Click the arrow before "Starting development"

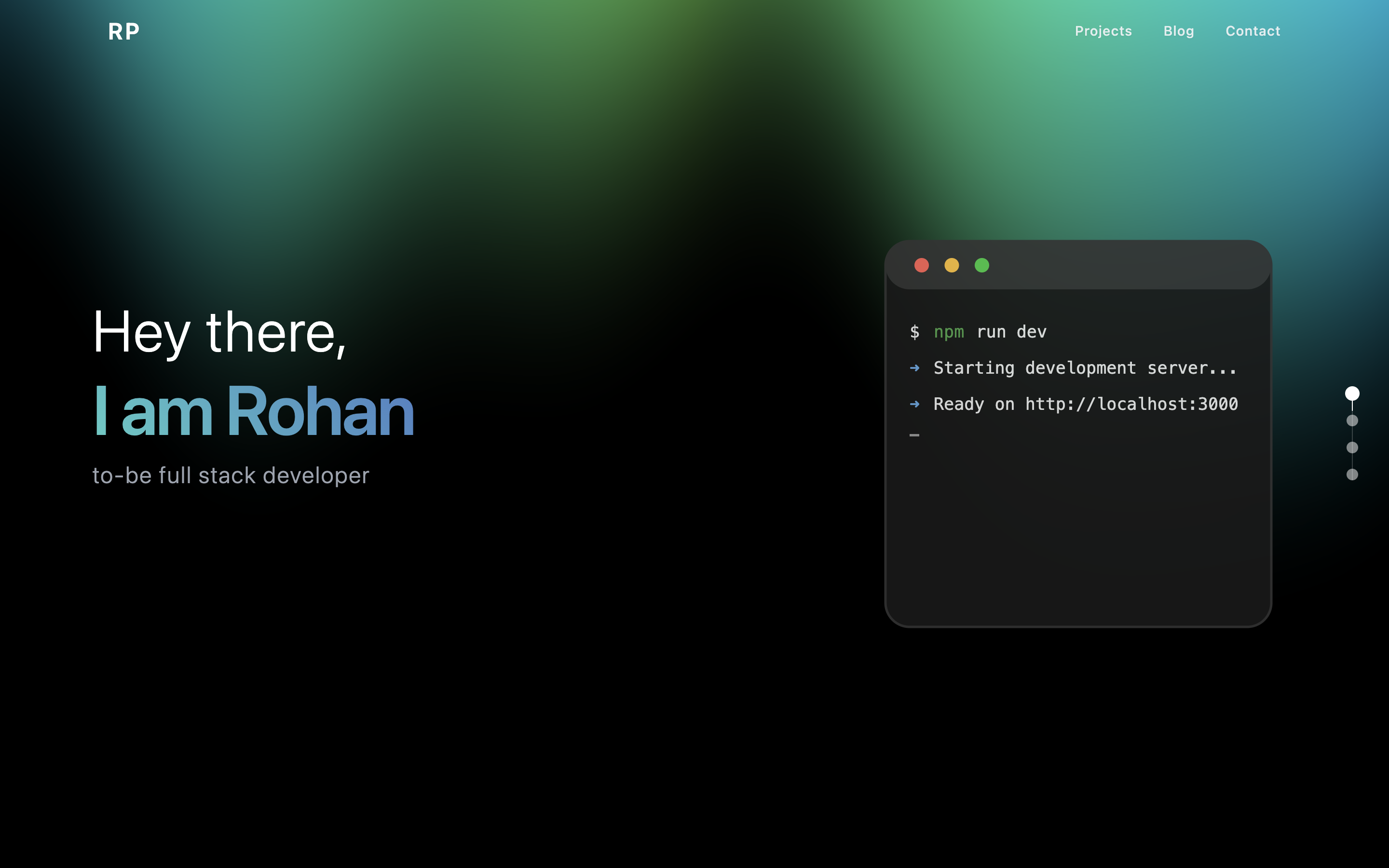coord(915,368)
